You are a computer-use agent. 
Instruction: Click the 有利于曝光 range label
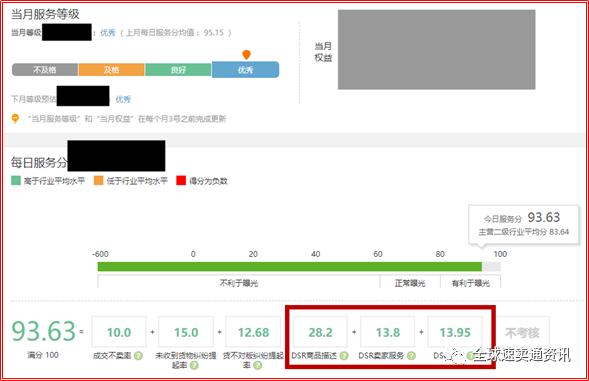[x=471, y=283]
